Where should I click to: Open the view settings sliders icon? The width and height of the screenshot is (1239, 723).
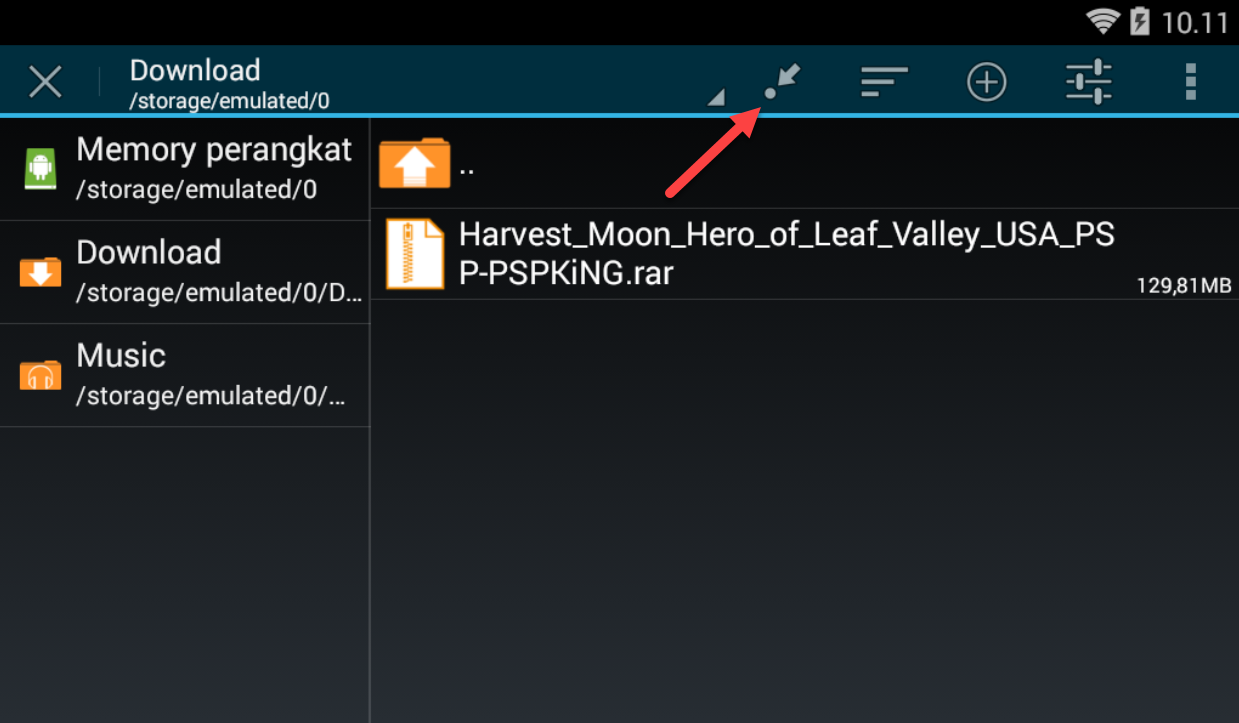coord(1089,81)
